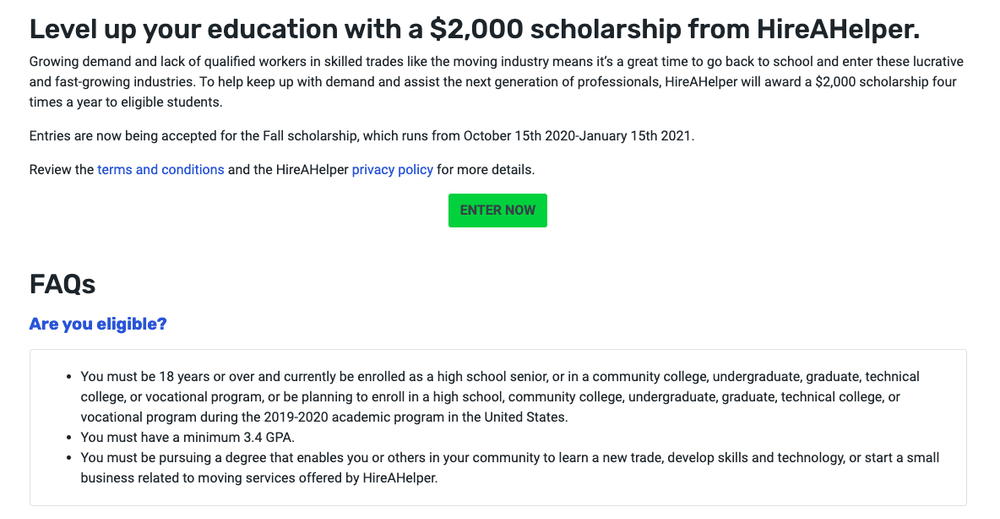This screenshot has width=1000, height=519.
Task: Click the 'Growing demand and lack' intro paragraph
Action: 496,82
